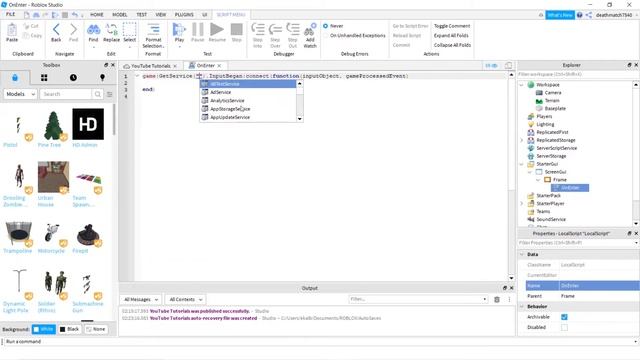Open Toolbox Inventory grid tab icon
640x360 pixels.
[44, 78]
